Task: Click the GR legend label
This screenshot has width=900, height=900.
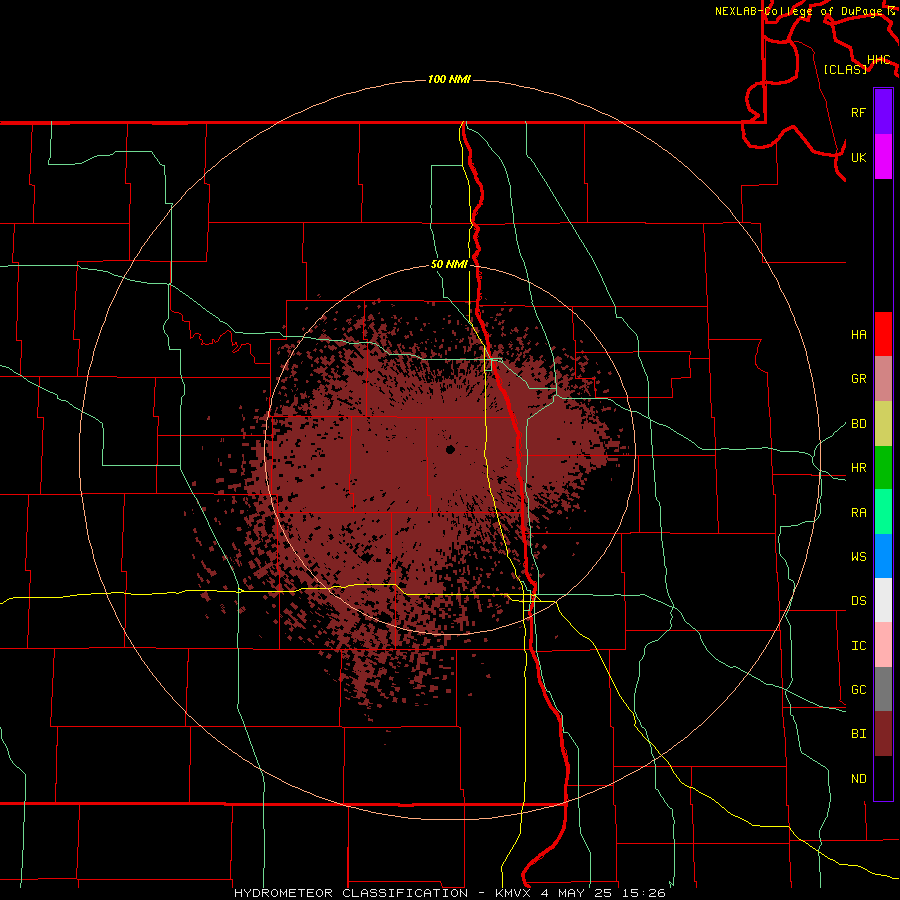Action: (x=858, y=379)
